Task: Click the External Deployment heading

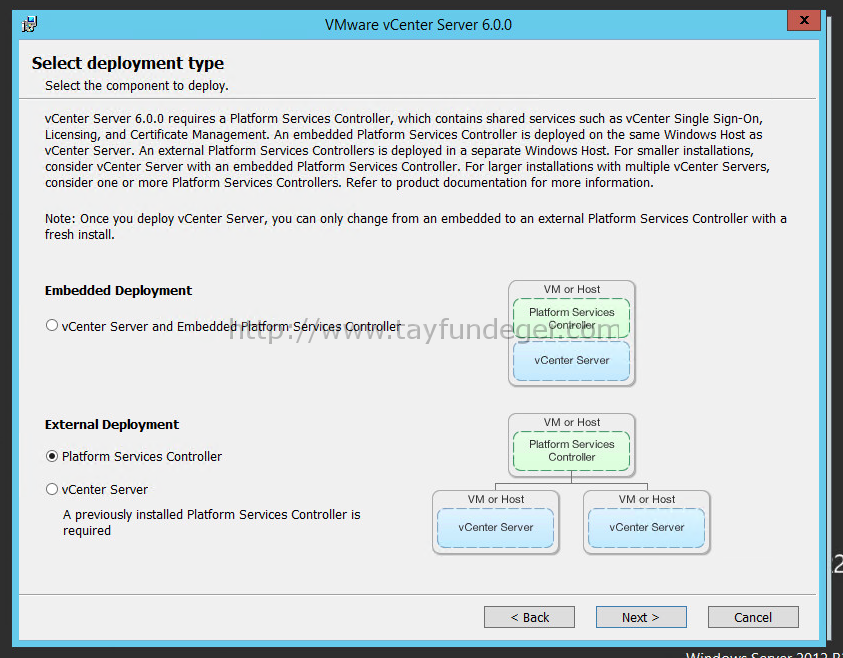Action: [112, 425]
